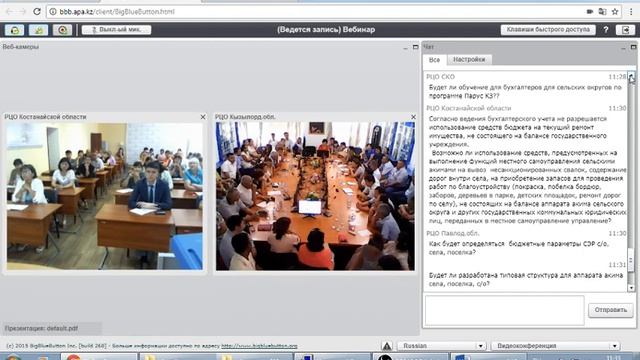640x360 pixels.
Task: Open the help question mark icon
Action: coord(606,30)
